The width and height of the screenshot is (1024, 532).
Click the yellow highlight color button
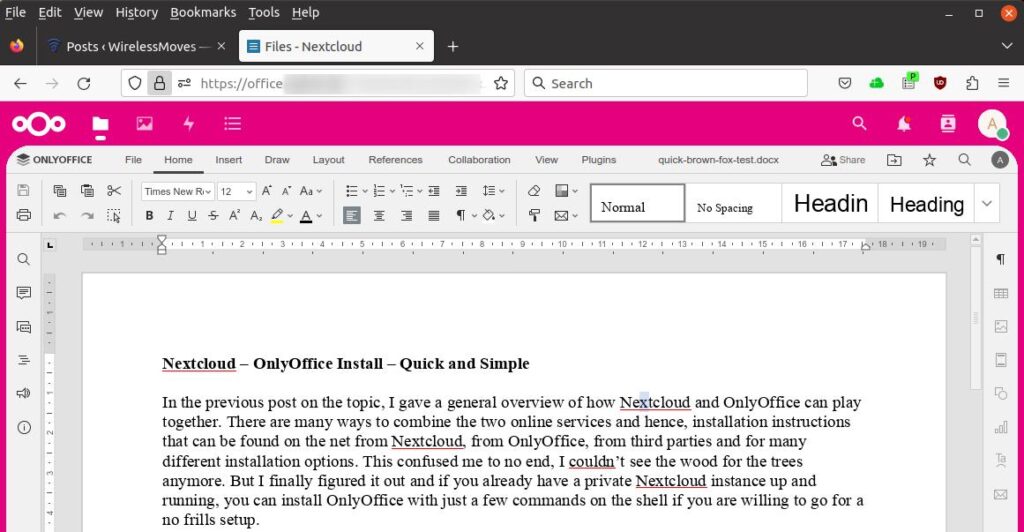[x=277, y=215]
